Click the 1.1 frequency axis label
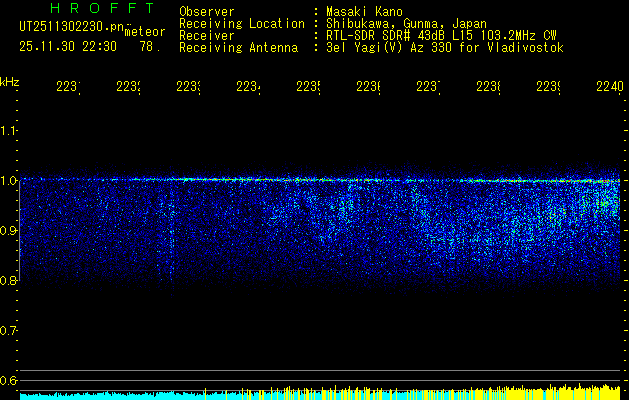 point(8,130)
